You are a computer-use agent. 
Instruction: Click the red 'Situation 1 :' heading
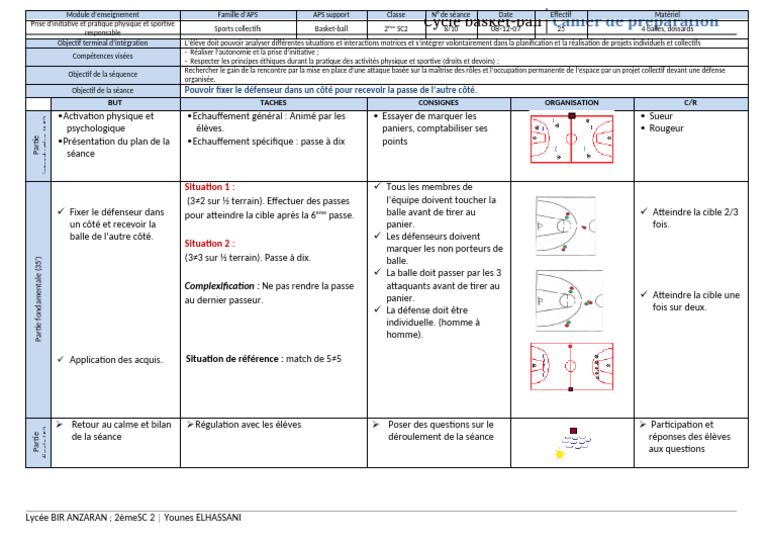(x=209, y=187)
